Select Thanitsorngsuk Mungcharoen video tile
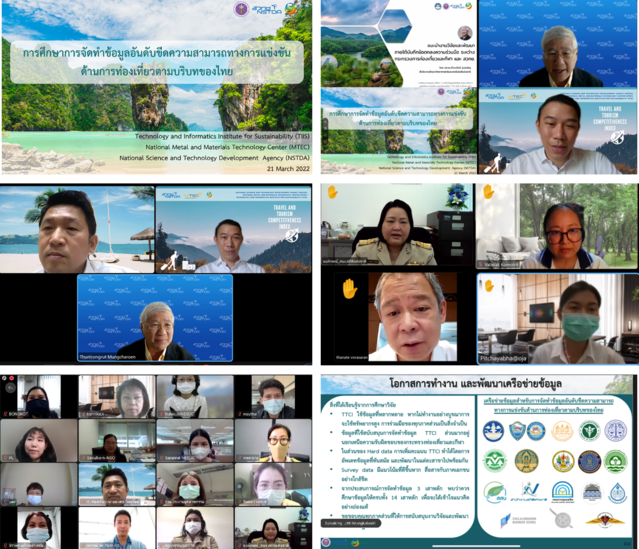This screenshot has width=639, height=549. point(155,318)
